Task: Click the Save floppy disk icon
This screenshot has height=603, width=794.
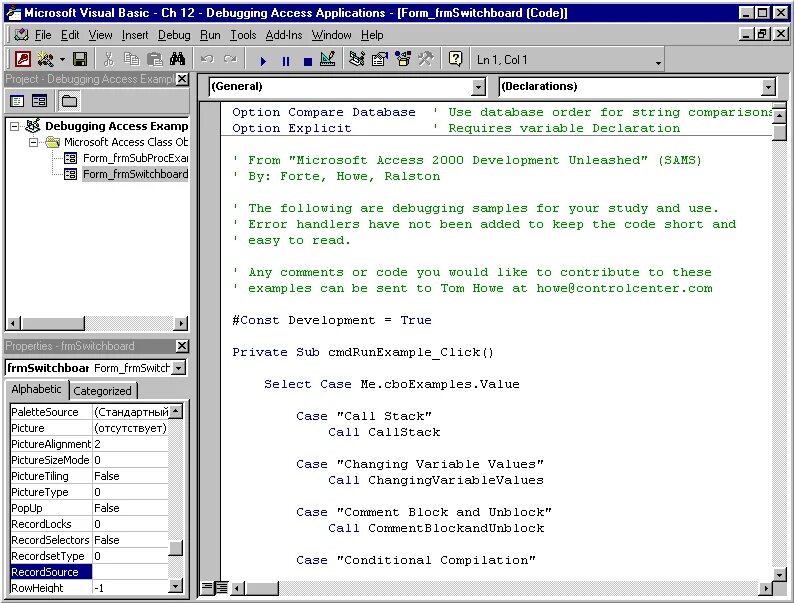Action: (x=80, y=59)
